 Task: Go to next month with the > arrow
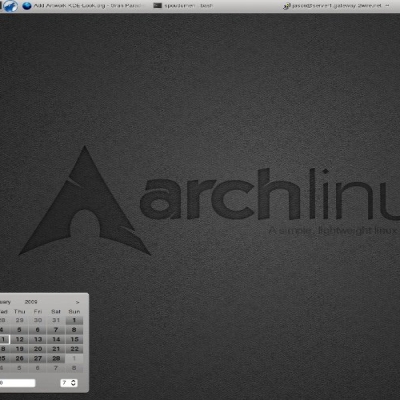click(77, 302)
